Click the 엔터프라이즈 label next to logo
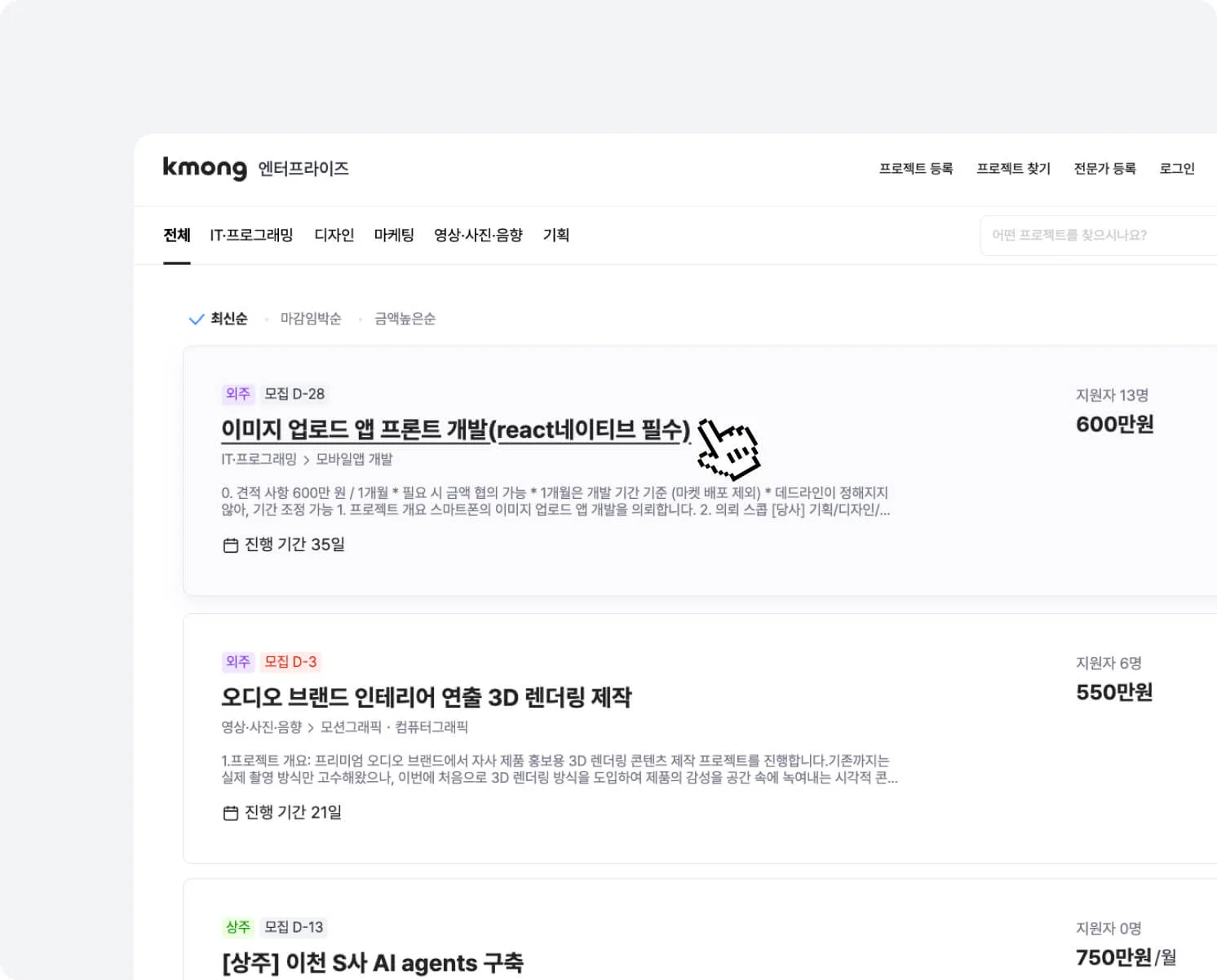This screenshot has width=1217, height=980. [x=303, y=169]
